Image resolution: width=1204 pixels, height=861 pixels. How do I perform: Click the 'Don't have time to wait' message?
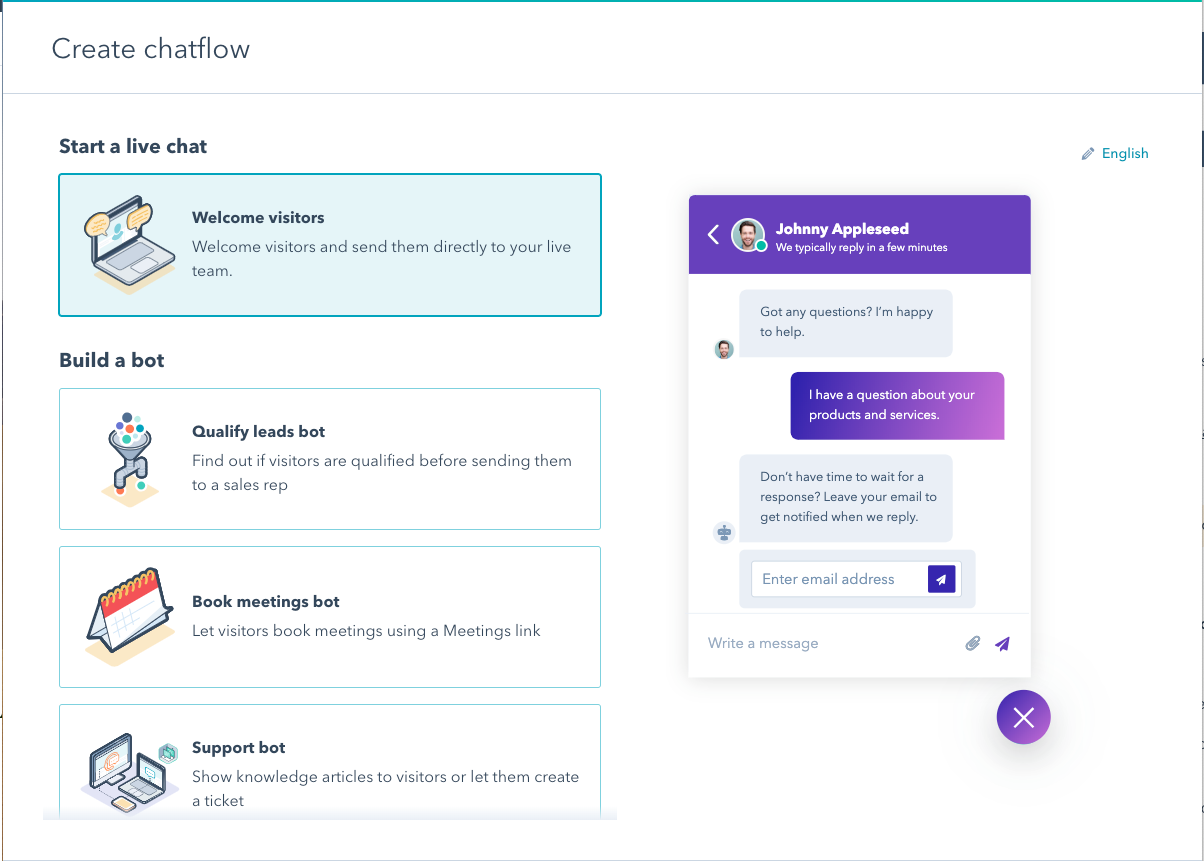click(846, 498)
